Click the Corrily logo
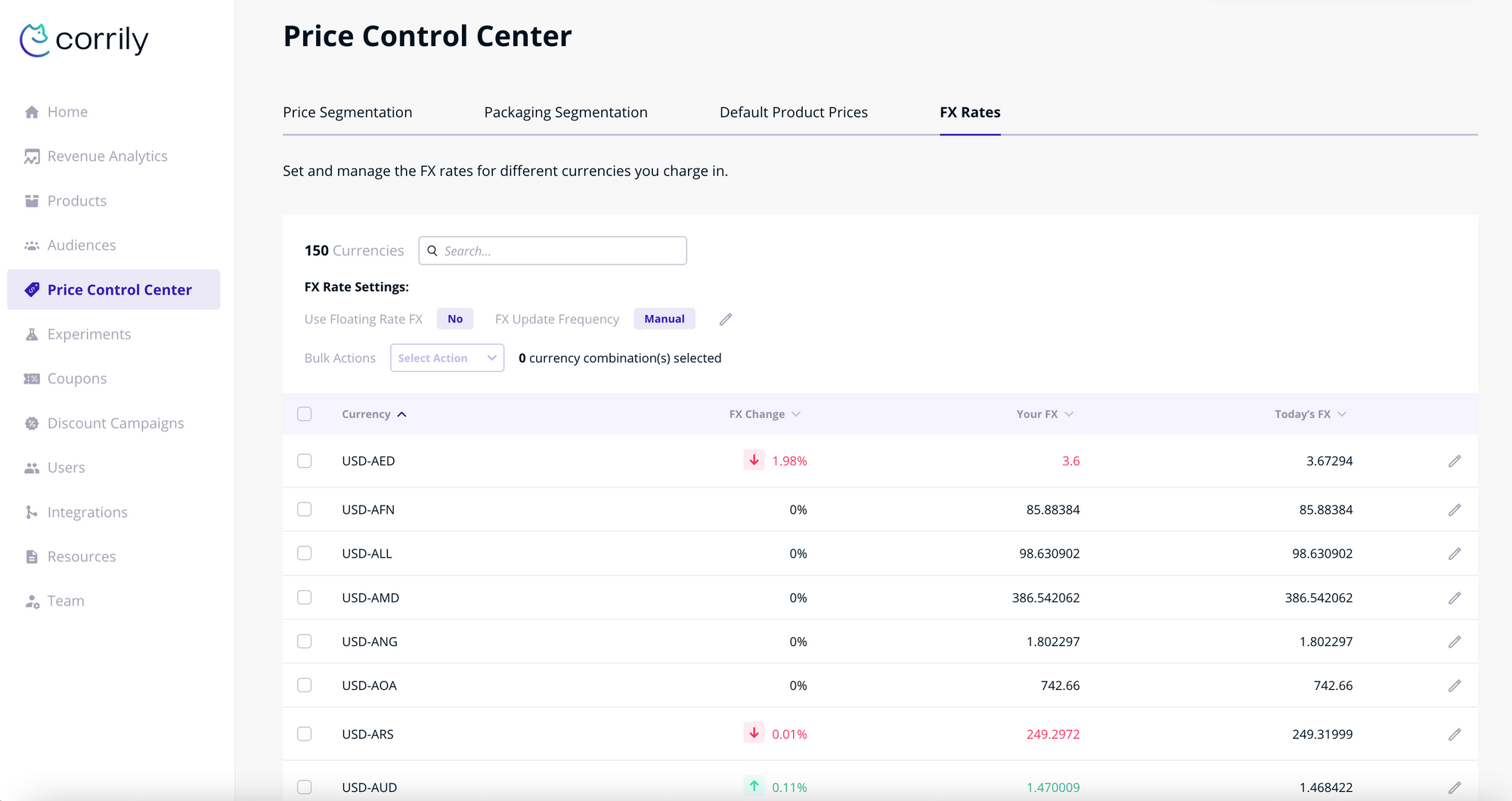The height and width of the screenshot is (801, 1512). pos(84,39)
